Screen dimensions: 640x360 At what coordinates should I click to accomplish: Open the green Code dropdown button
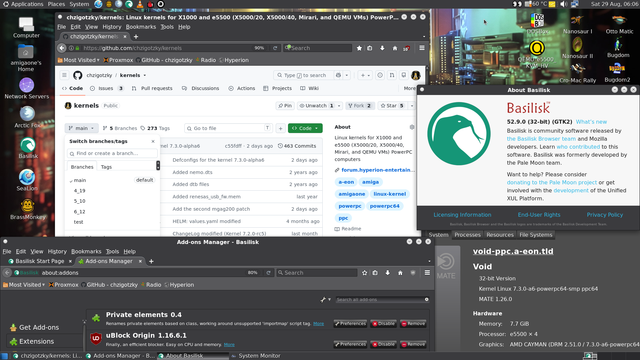click(305, 128)
